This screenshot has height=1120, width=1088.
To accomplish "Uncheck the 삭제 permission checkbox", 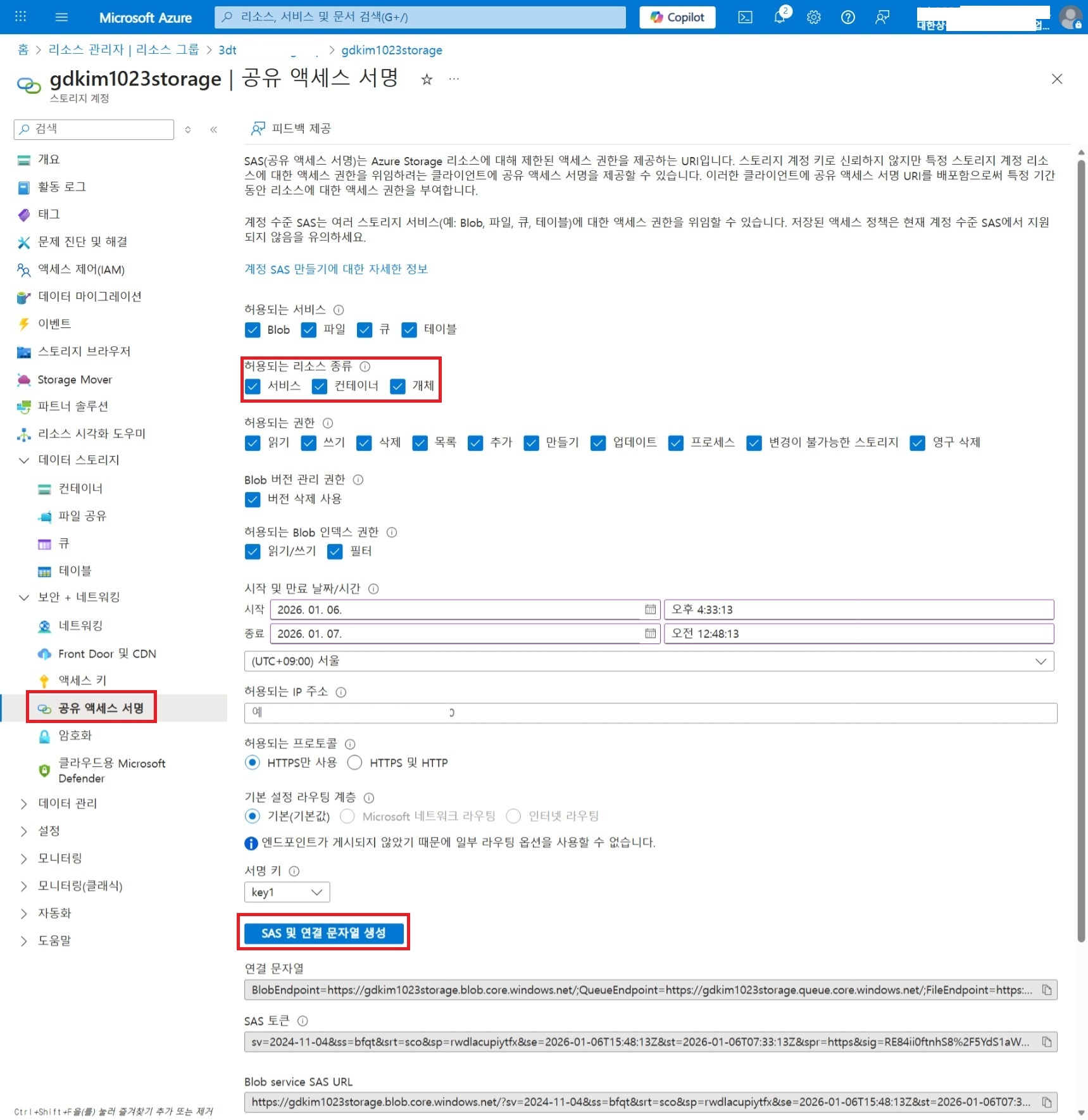I will coord(364,443).
